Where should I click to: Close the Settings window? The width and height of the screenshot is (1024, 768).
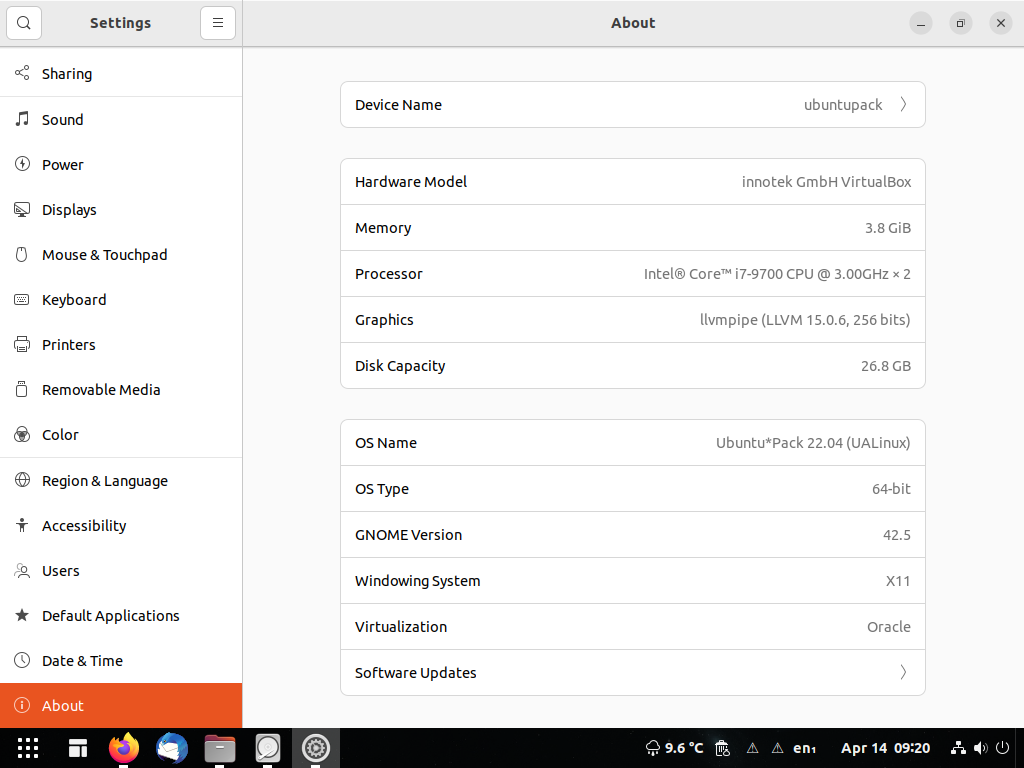tap(1000, 24)
